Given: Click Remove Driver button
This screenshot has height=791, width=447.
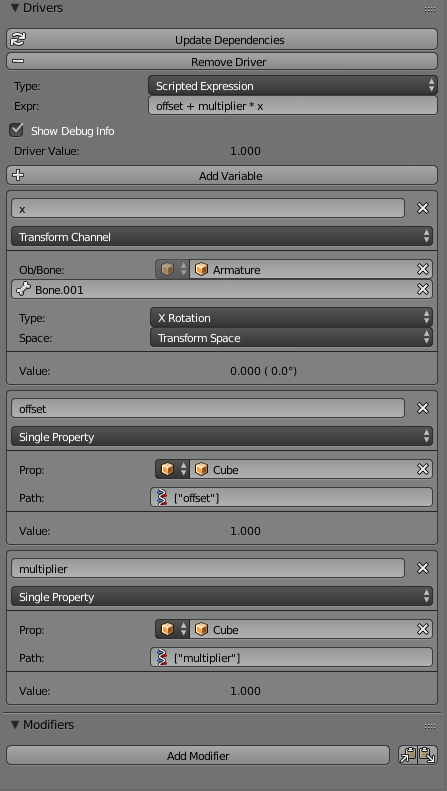Looking at the screenshot, I should [x=222, y=62].
